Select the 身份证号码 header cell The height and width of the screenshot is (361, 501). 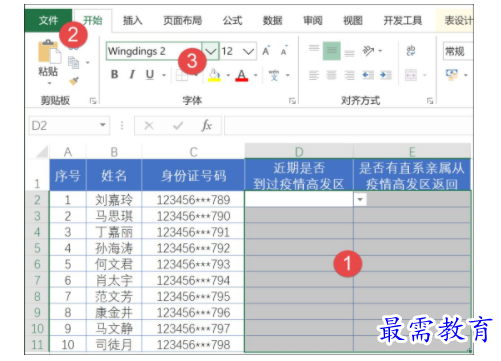click(193, 175)
